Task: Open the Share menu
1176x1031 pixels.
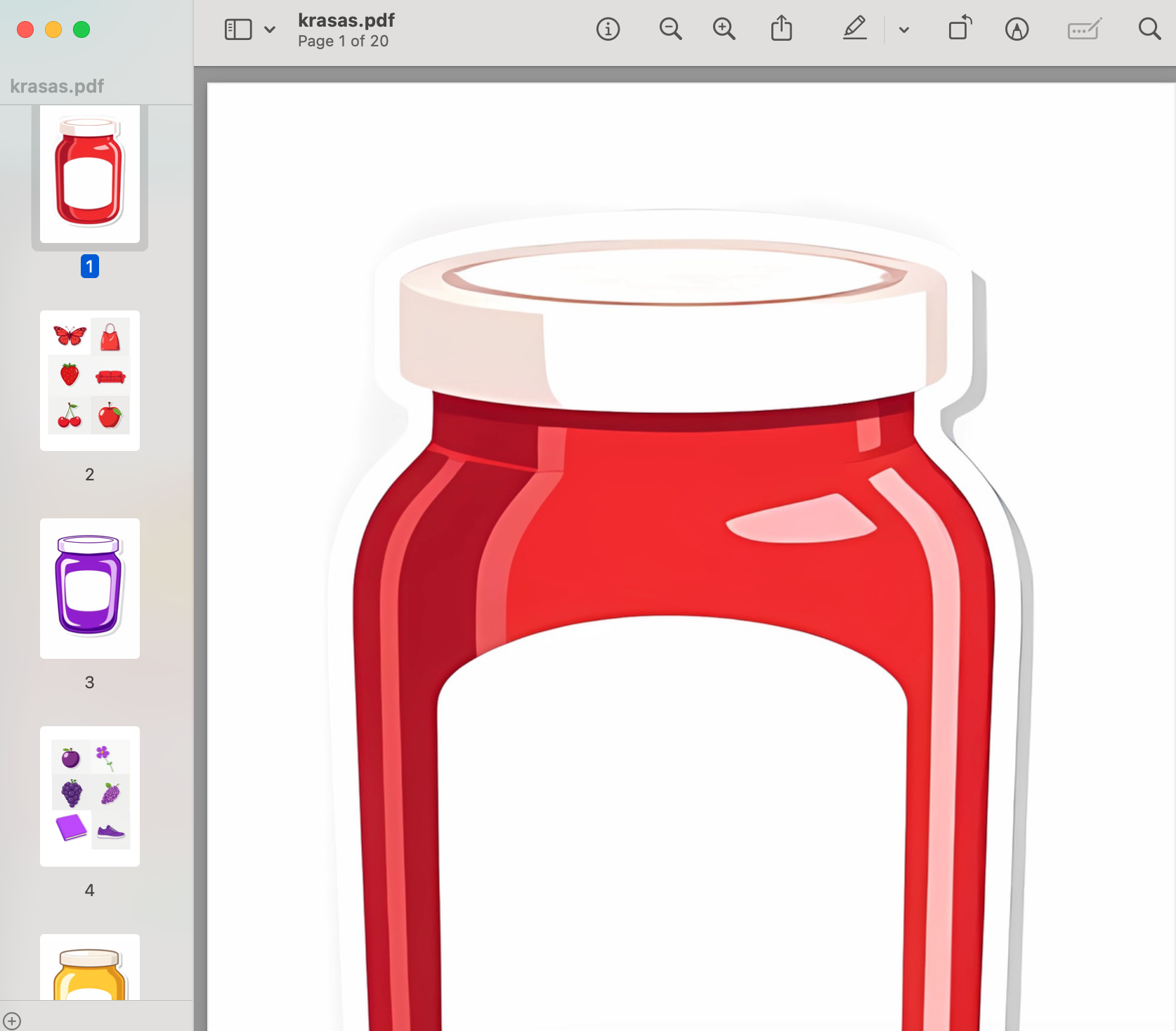Action: pos(782,29)
